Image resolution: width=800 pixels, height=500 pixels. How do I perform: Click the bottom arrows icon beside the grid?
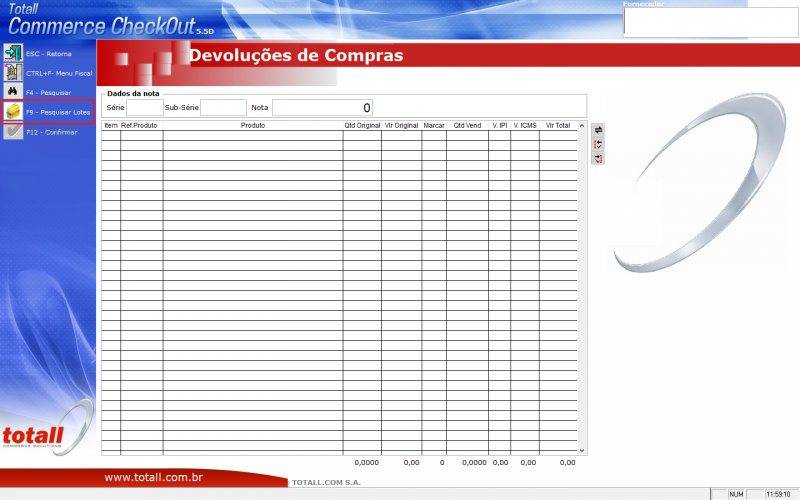pyautogui.click(x=598, y=158)
